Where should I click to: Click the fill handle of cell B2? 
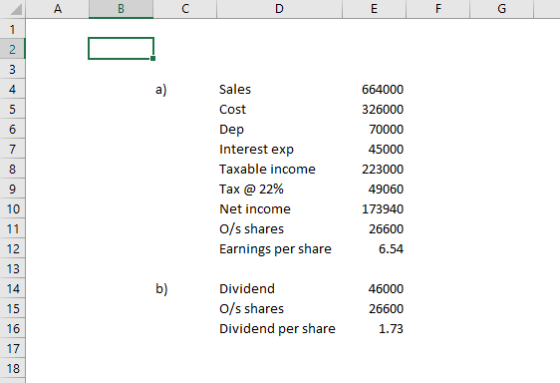click(153, 59)
